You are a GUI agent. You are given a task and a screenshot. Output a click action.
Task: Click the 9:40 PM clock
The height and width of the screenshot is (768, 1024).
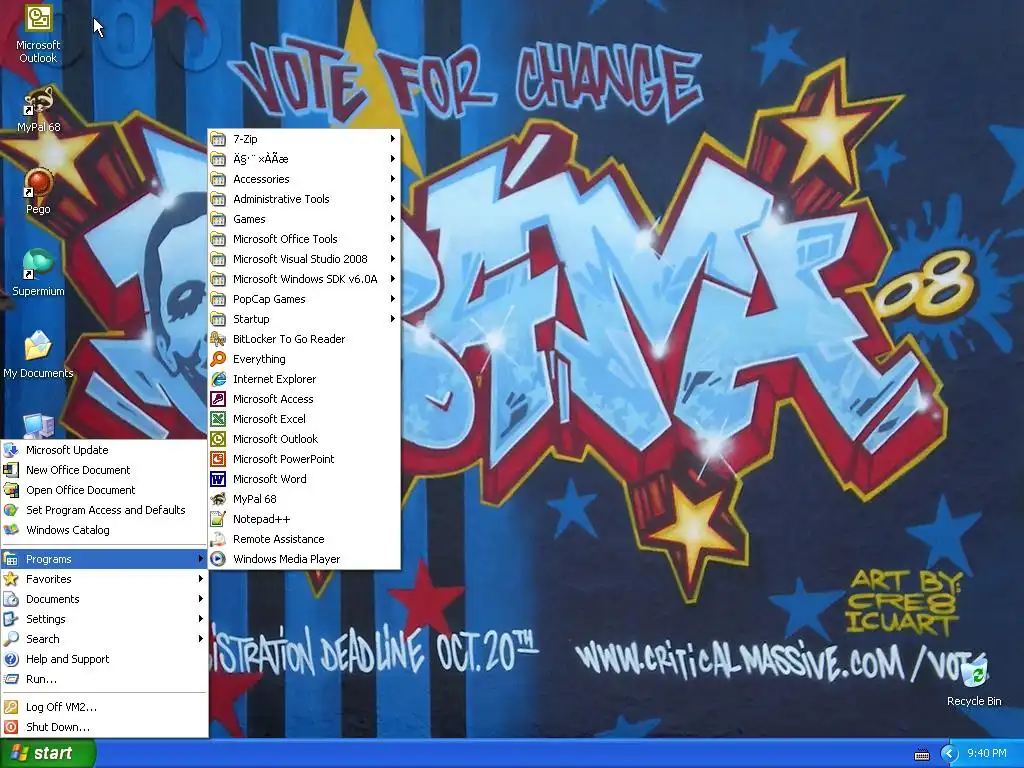click(987, 754)
